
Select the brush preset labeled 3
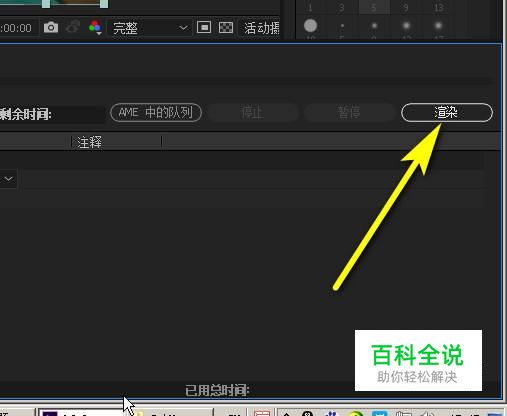tap(342, 7)
